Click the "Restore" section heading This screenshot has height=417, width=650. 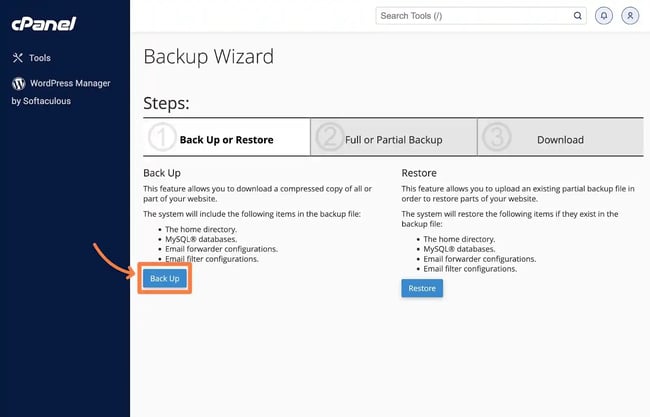click(x=419, y=173)
